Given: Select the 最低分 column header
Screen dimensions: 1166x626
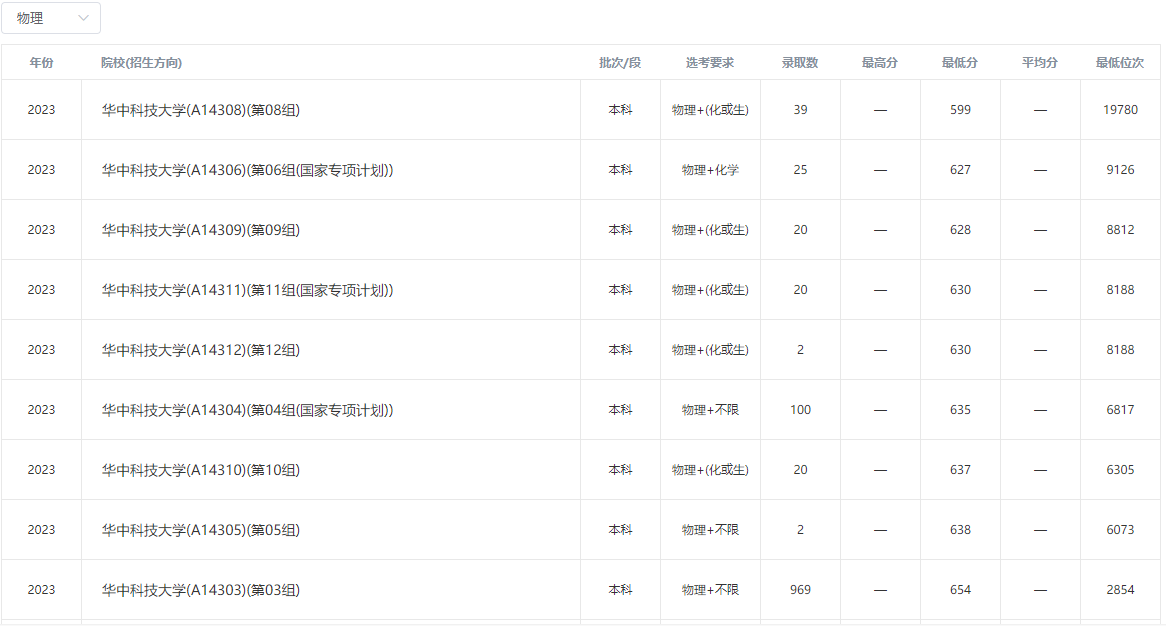Looking at the screenshot, I should (960, 63).
